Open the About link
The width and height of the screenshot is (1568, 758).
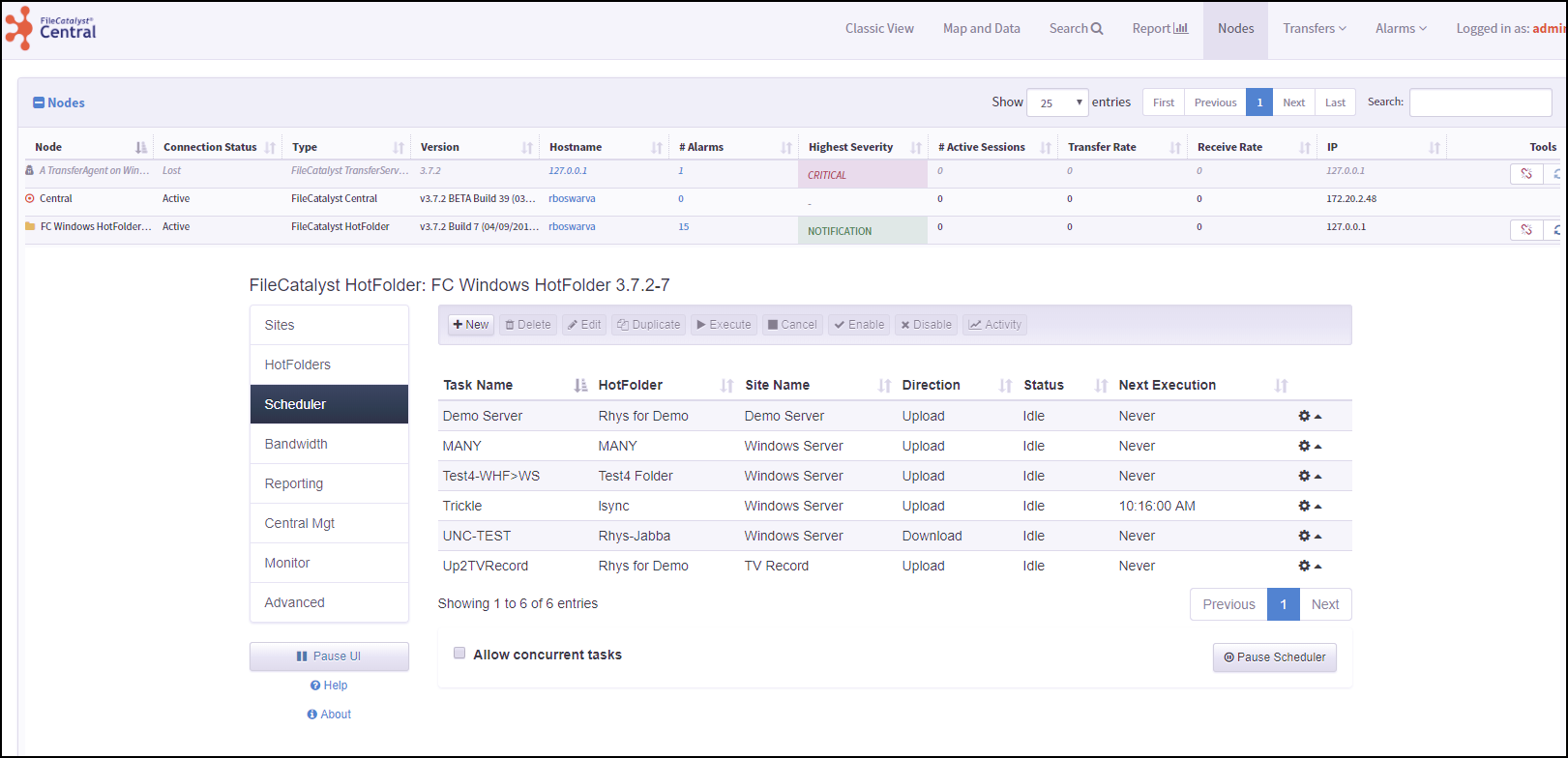[329, 714]
